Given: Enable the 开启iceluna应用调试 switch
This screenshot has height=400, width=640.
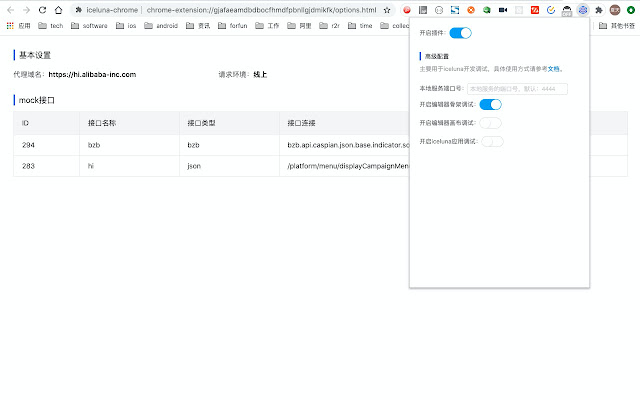Looking at the screenshot, I should tap(492, 142).
